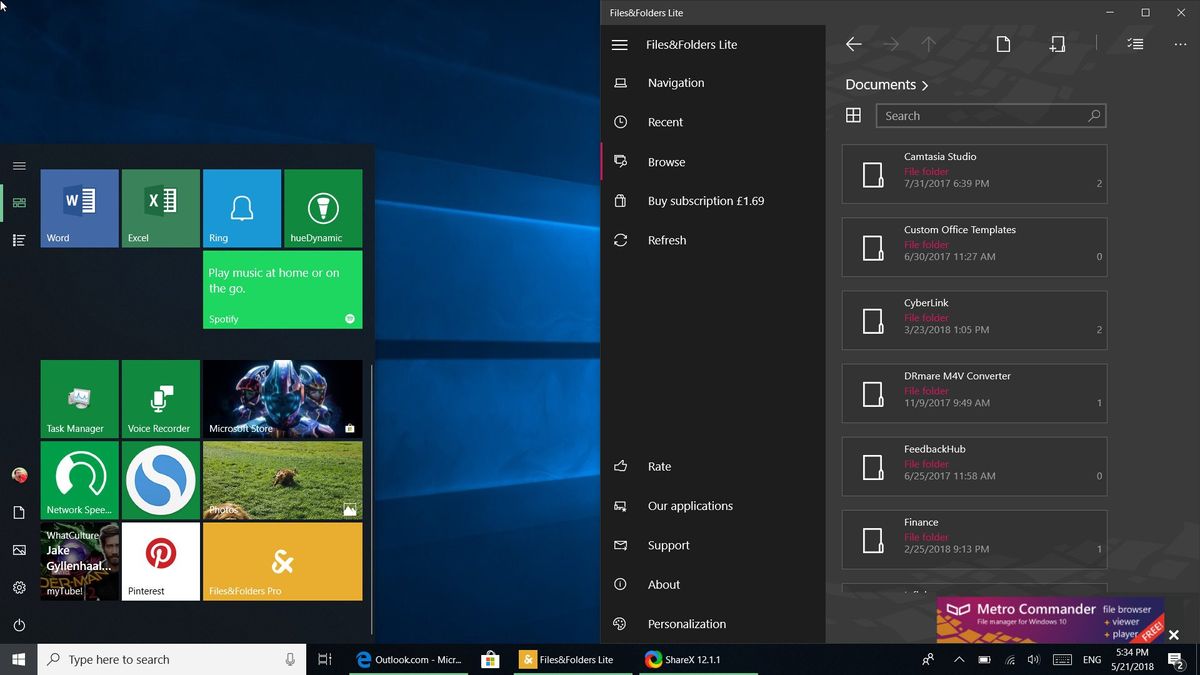1200x675 pixels.
Task: Open the Navigation section
Action: (676, 82)
